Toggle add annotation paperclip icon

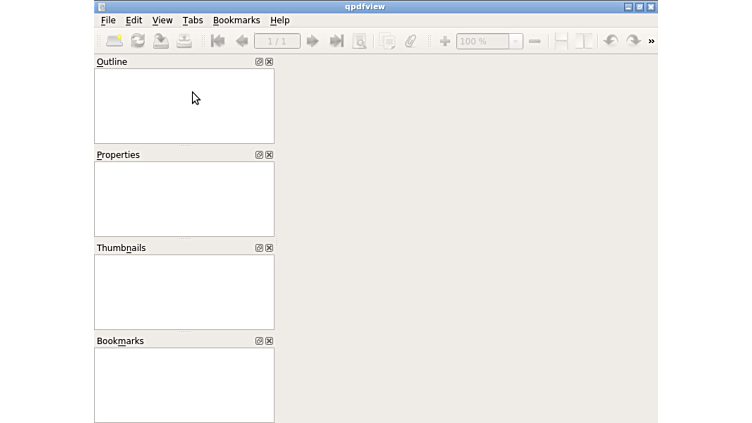point(410,41)
